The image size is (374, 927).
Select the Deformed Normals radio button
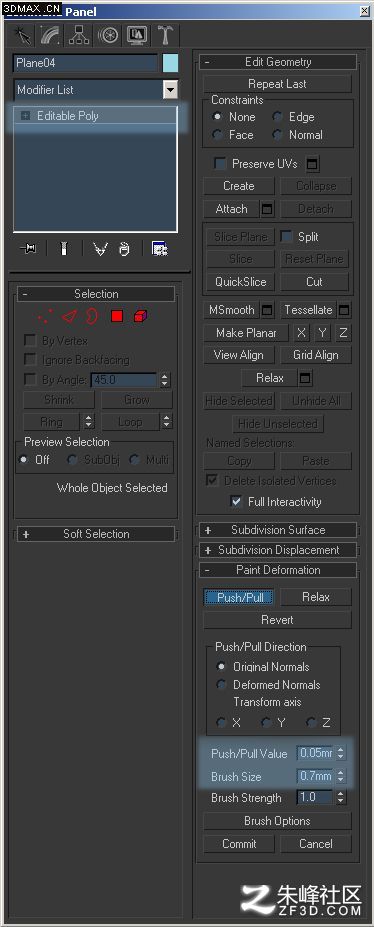(x=222, y=685)
